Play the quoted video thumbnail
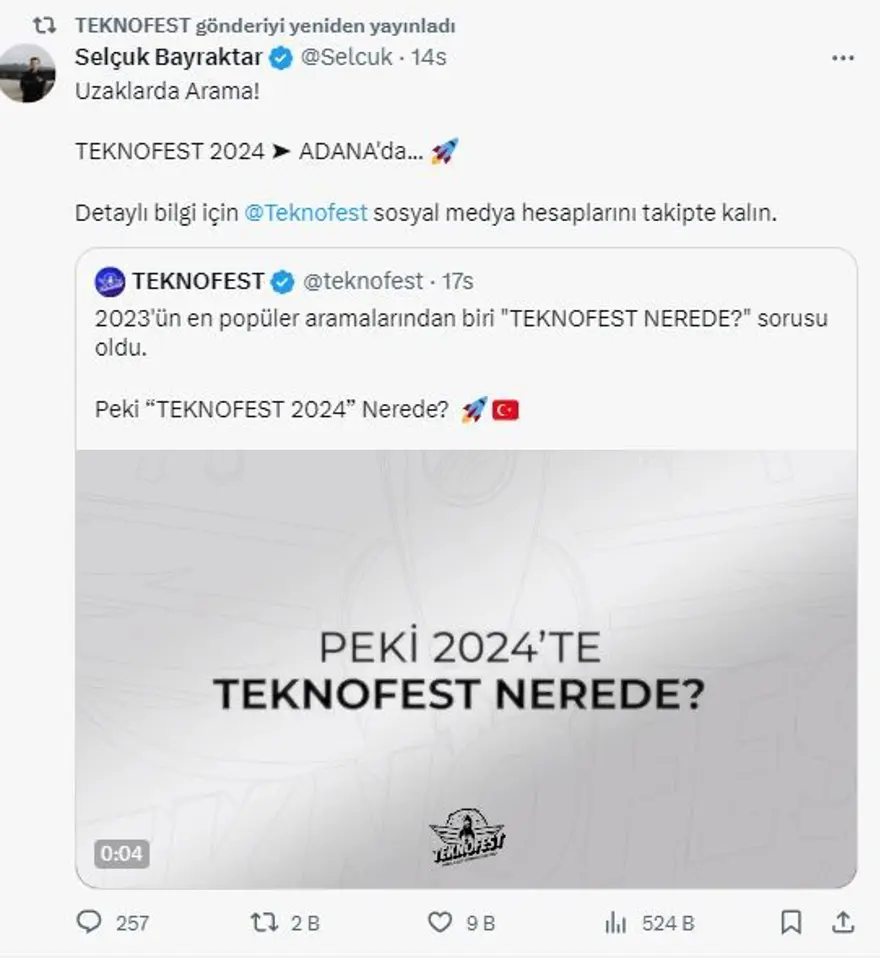The height and width of the screenshot is (958, 880). [x=466, y=668]
